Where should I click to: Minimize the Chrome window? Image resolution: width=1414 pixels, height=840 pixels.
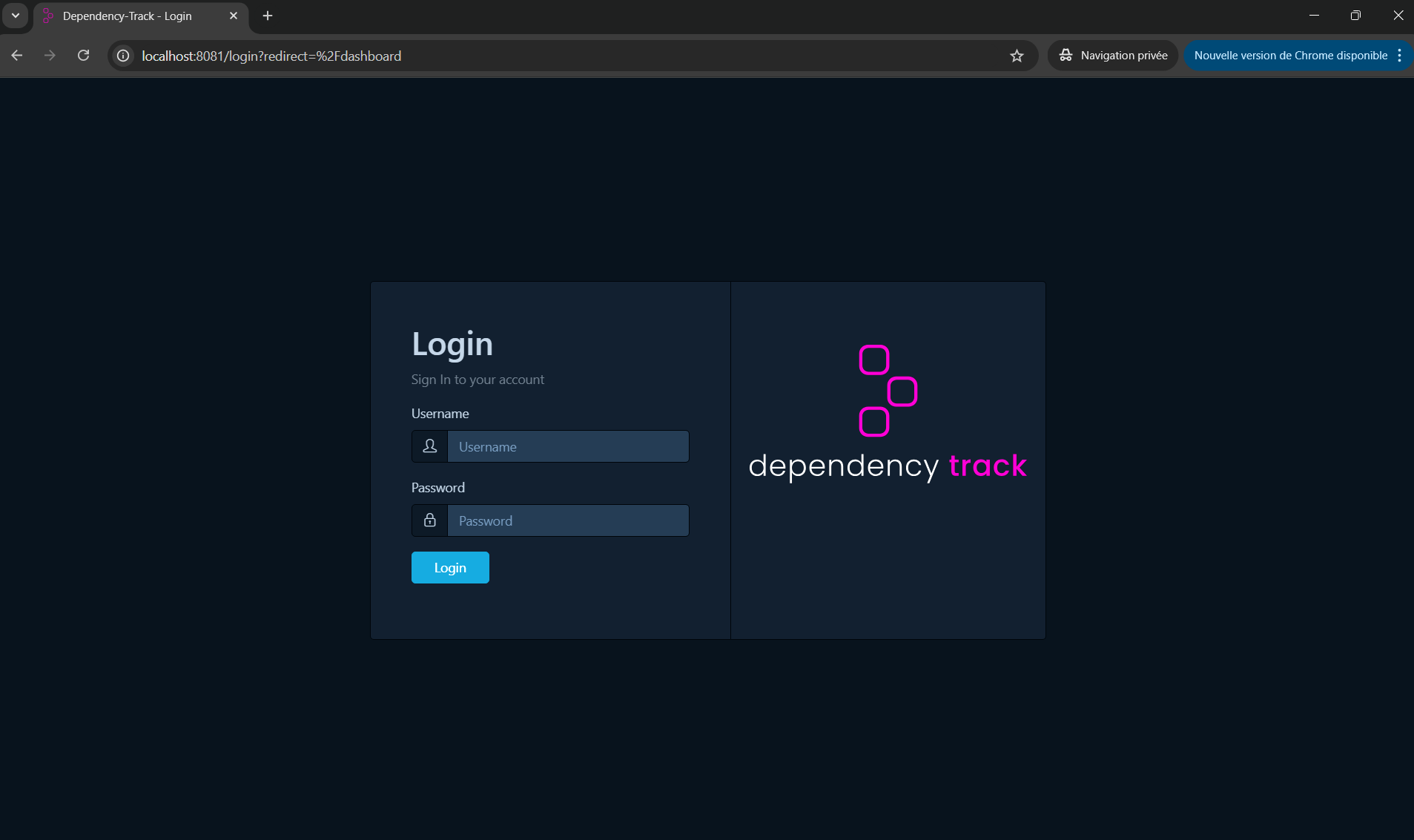pyautogui.click(x=1314, y=16)
